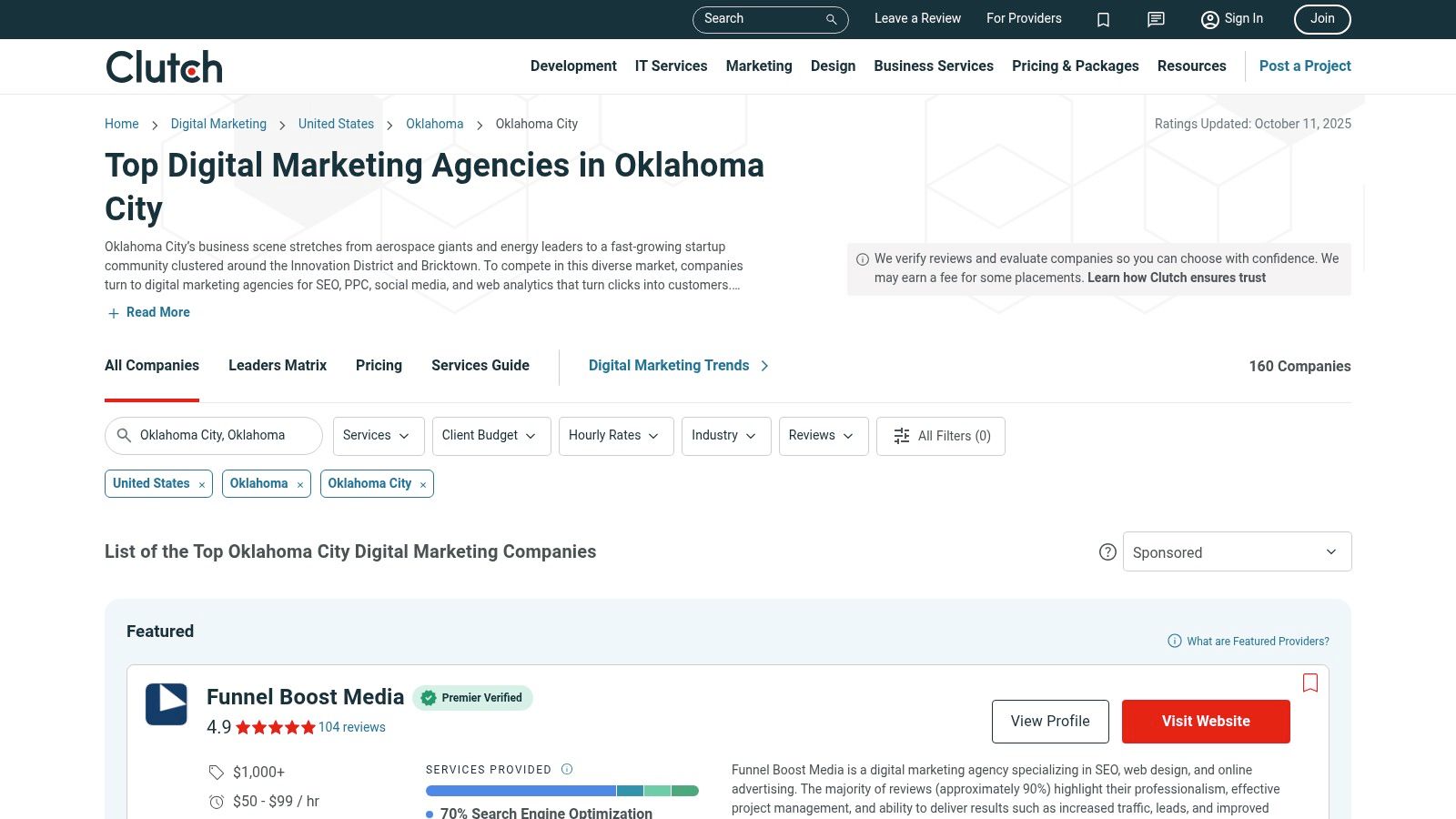Switch to the Leaders Matrix tab
Viewport: 1456px width, 819px height.
277,366
